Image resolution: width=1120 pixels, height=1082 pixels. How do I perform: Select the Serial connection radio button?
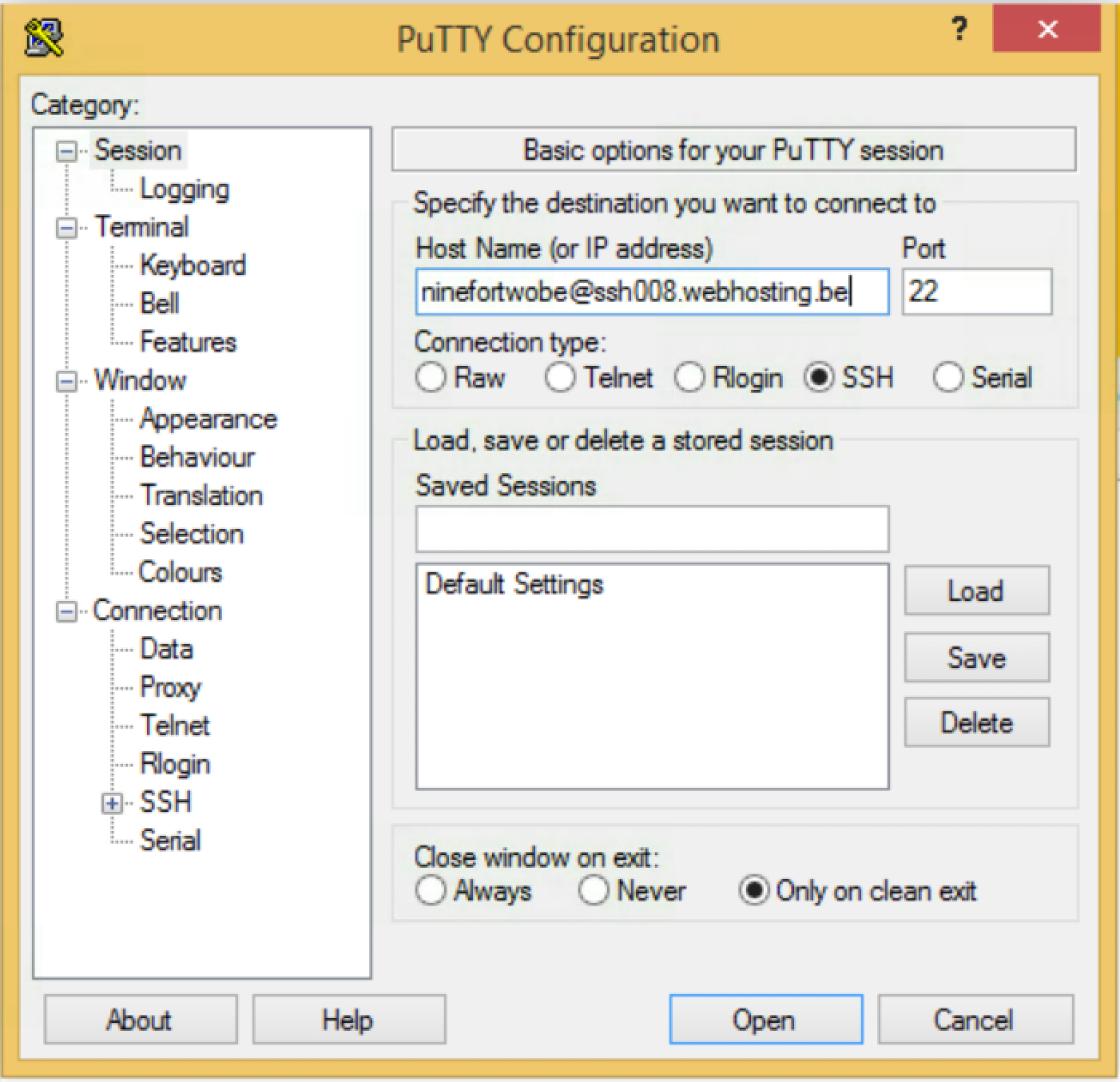tap(948, 377)
